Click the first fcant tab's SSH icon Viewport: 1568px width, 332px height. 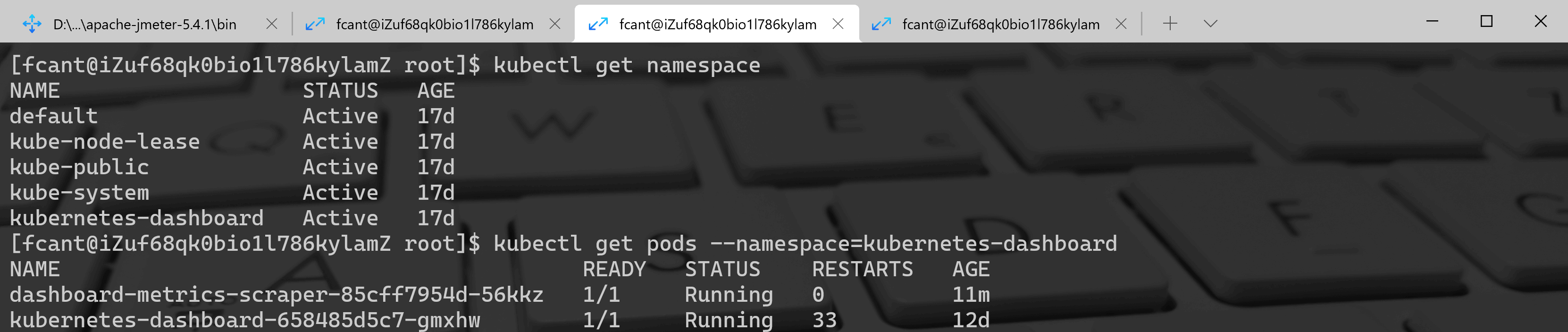[315, 25]
